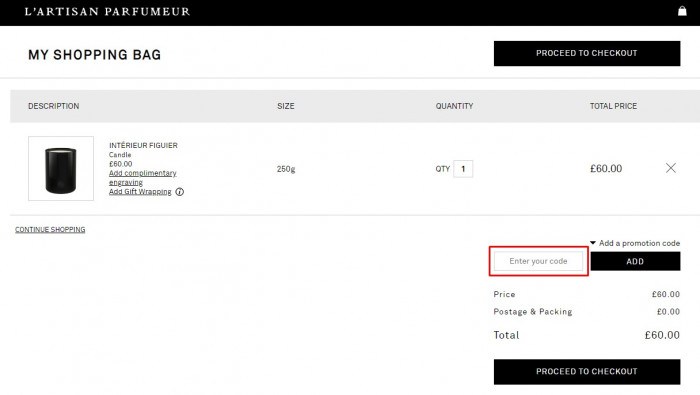
Task: Select the £60.00 row total price
Action: tap(606, 168)
